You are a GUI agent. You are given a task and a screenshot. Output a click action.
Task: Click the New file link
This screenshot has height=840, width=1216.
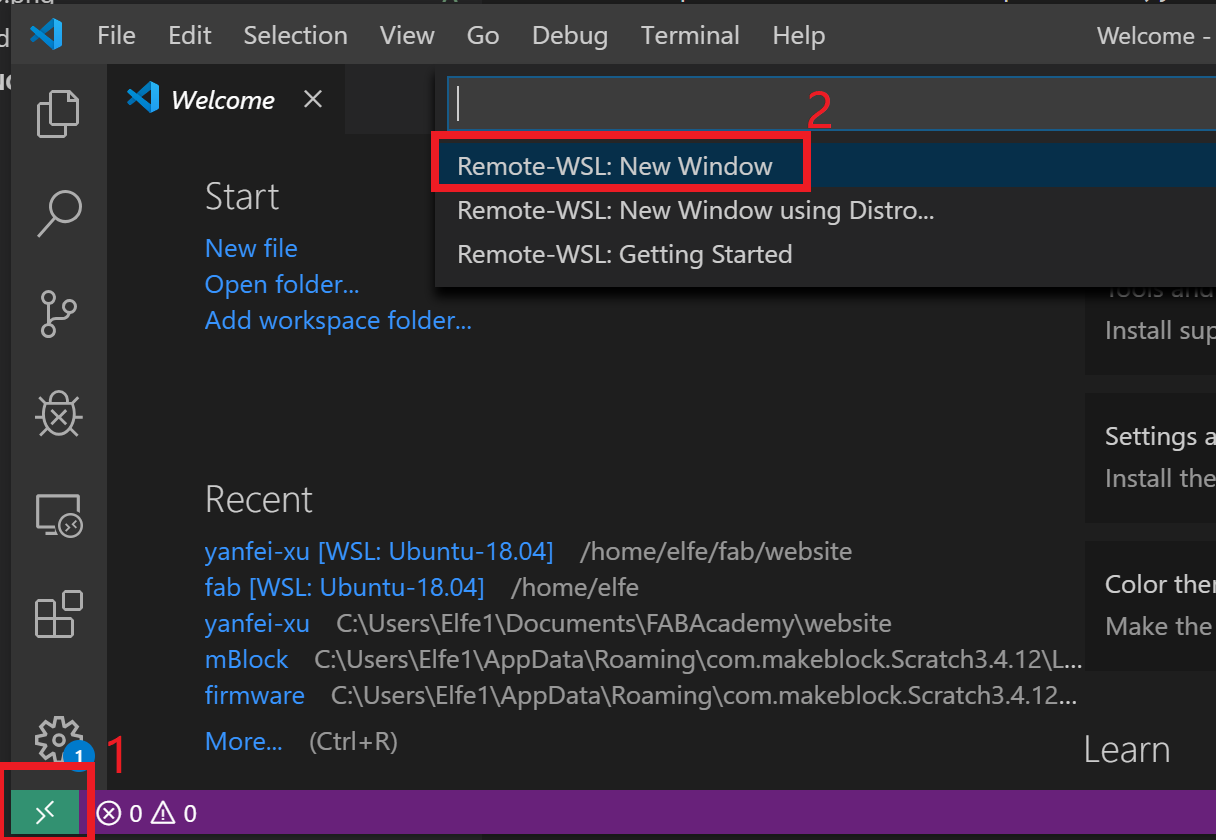click(x=251, y=248)
